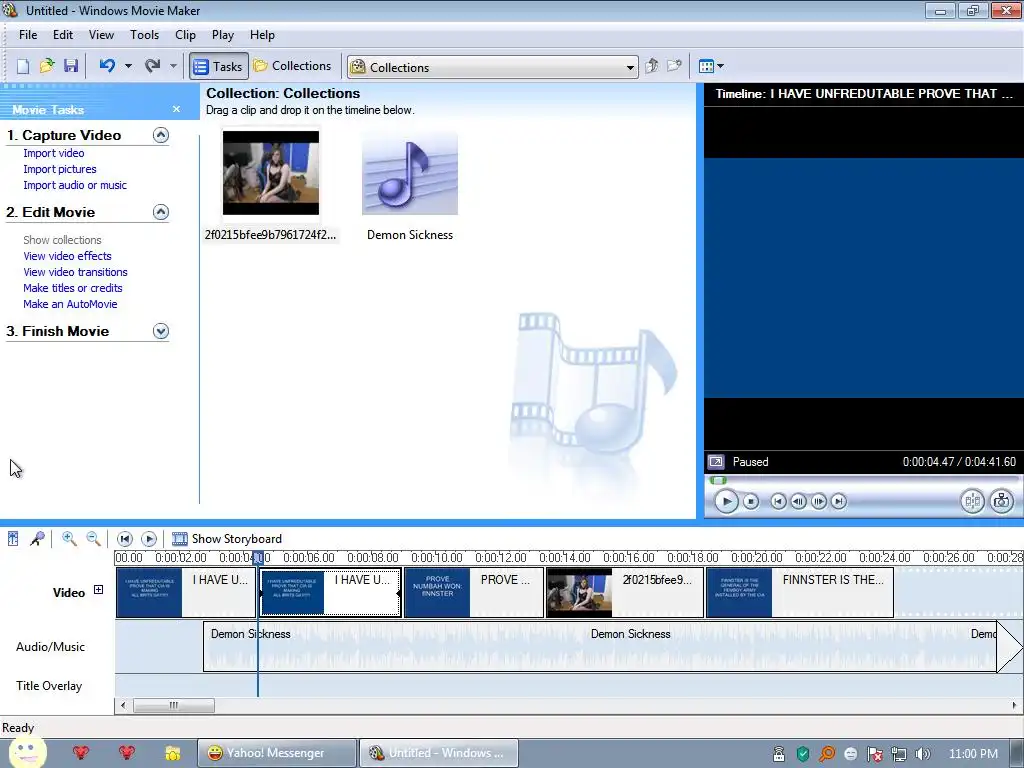This screenshot has width=1024, height=768.
Task: Click Show Storyboard button
Action: coord(227,539)
